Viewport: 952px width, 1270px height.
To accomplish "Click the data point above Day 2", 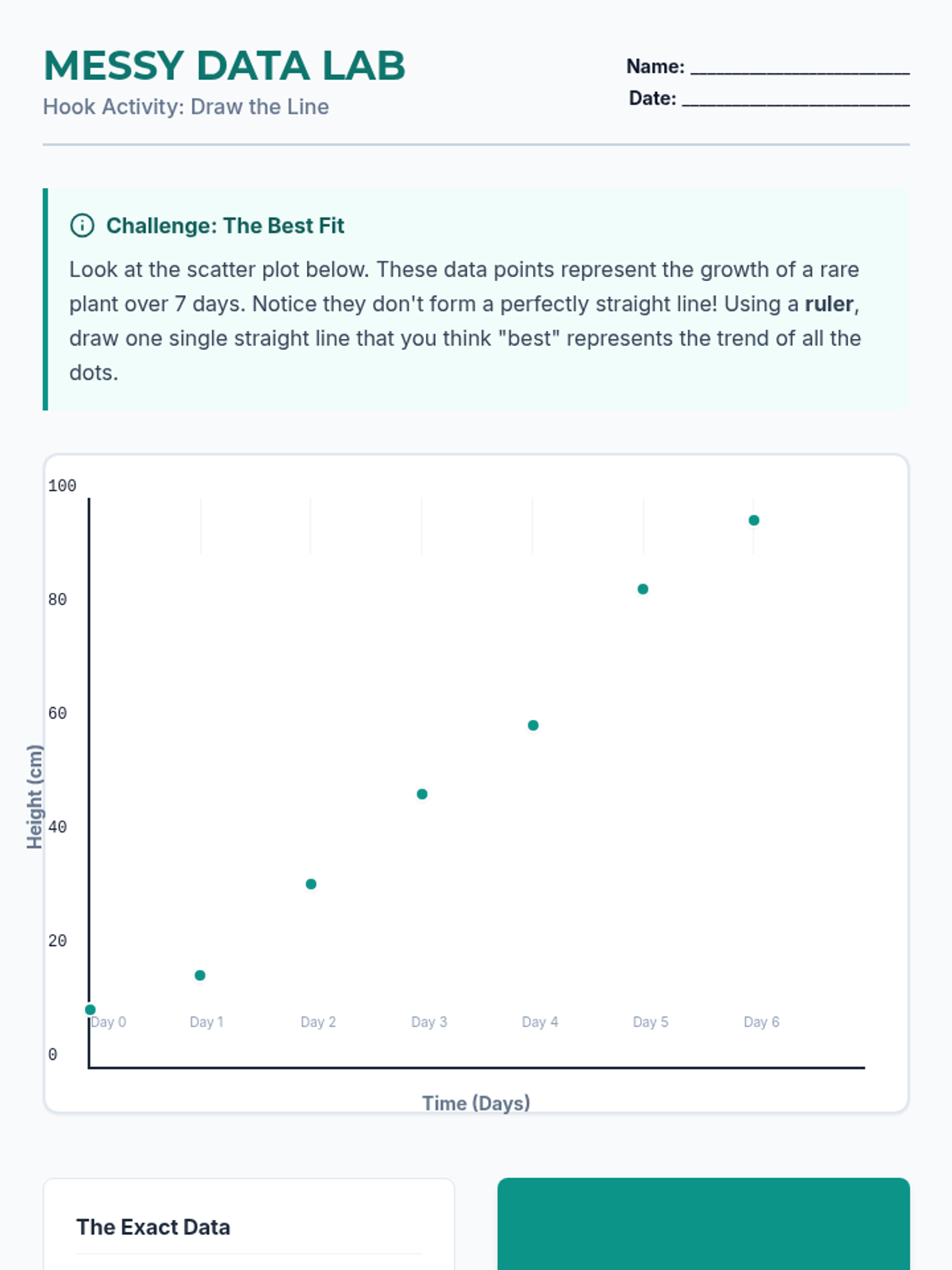I will tap(311, 884).
